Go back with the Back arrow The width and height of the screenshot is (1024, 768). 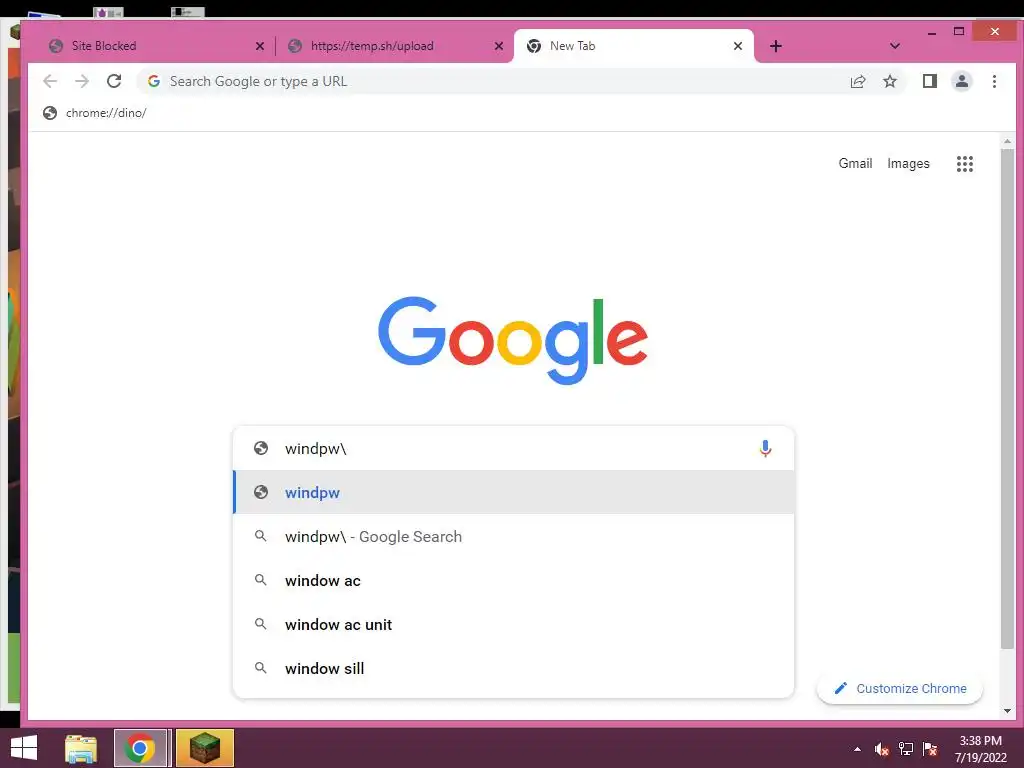[50, 81]
